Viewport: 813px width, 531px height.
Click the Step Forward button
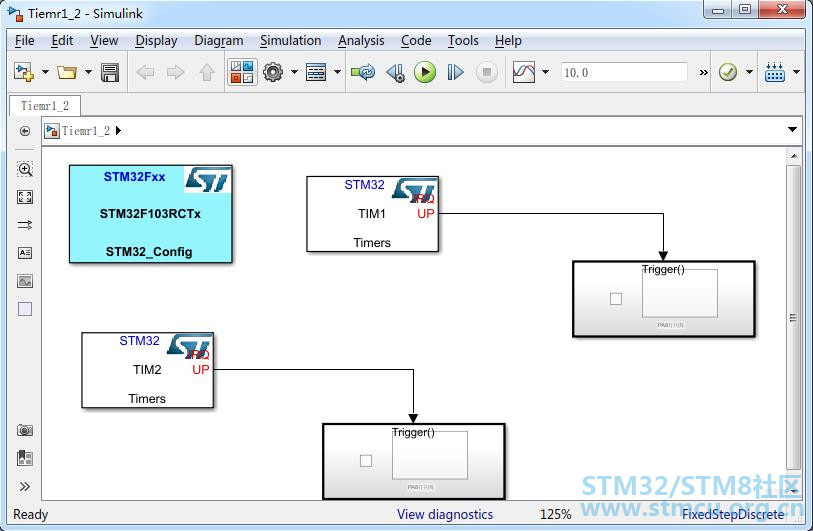pos(455,72)
